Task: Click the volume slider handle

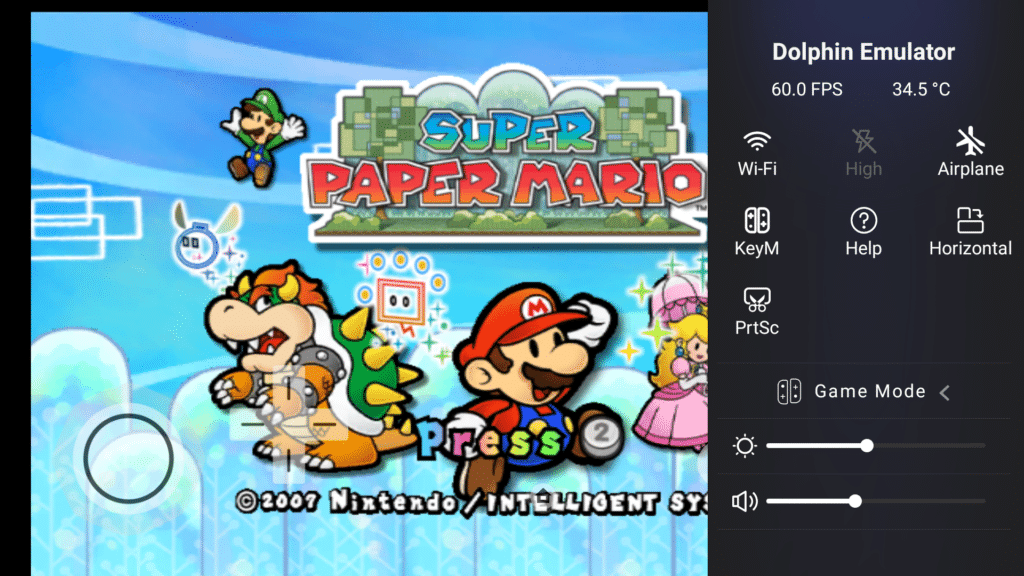Action: 855,502
